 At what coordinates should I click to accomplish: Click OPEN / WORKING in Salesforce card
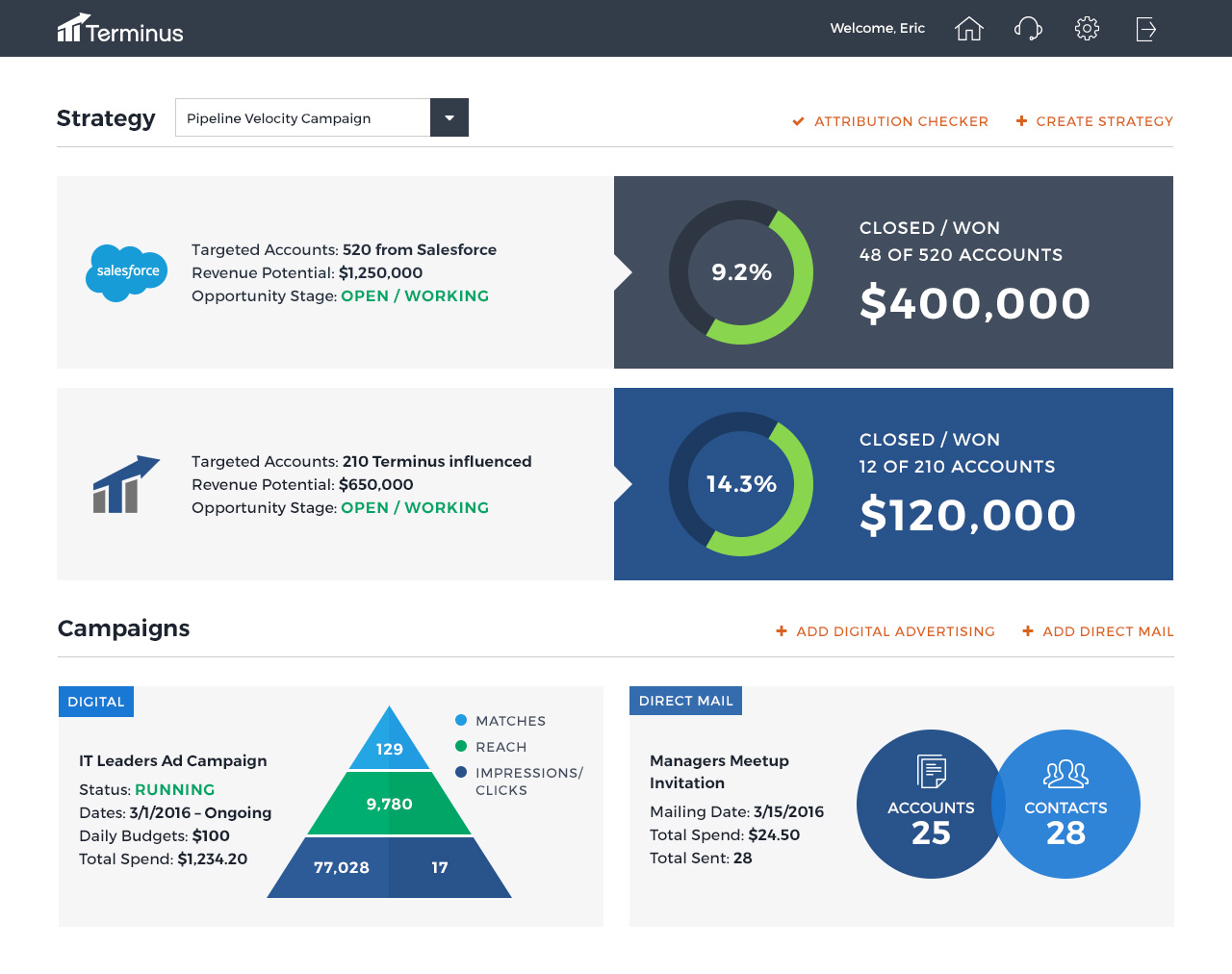coord(415,295)
